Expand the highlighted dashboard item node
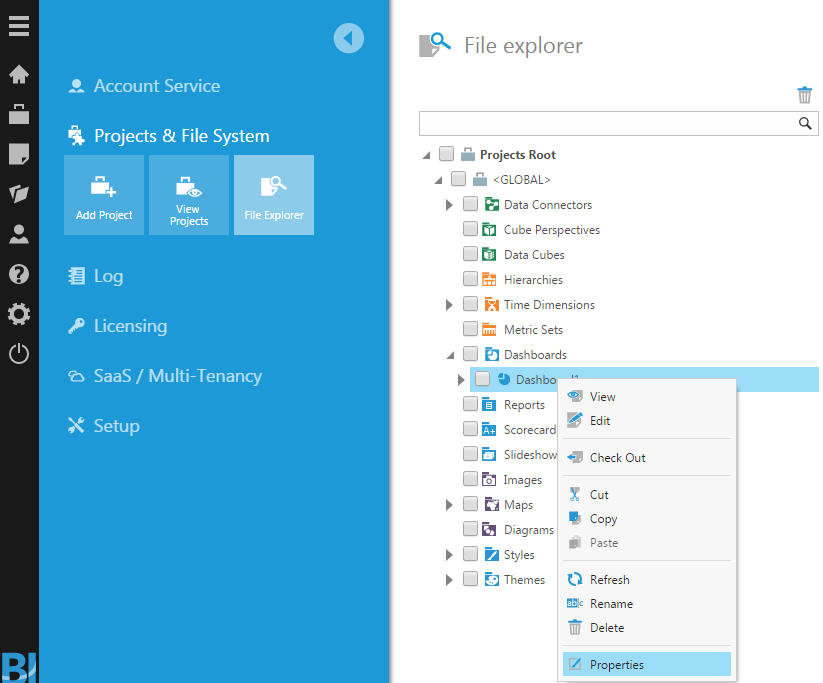823x683 pixels. (461, 380)
